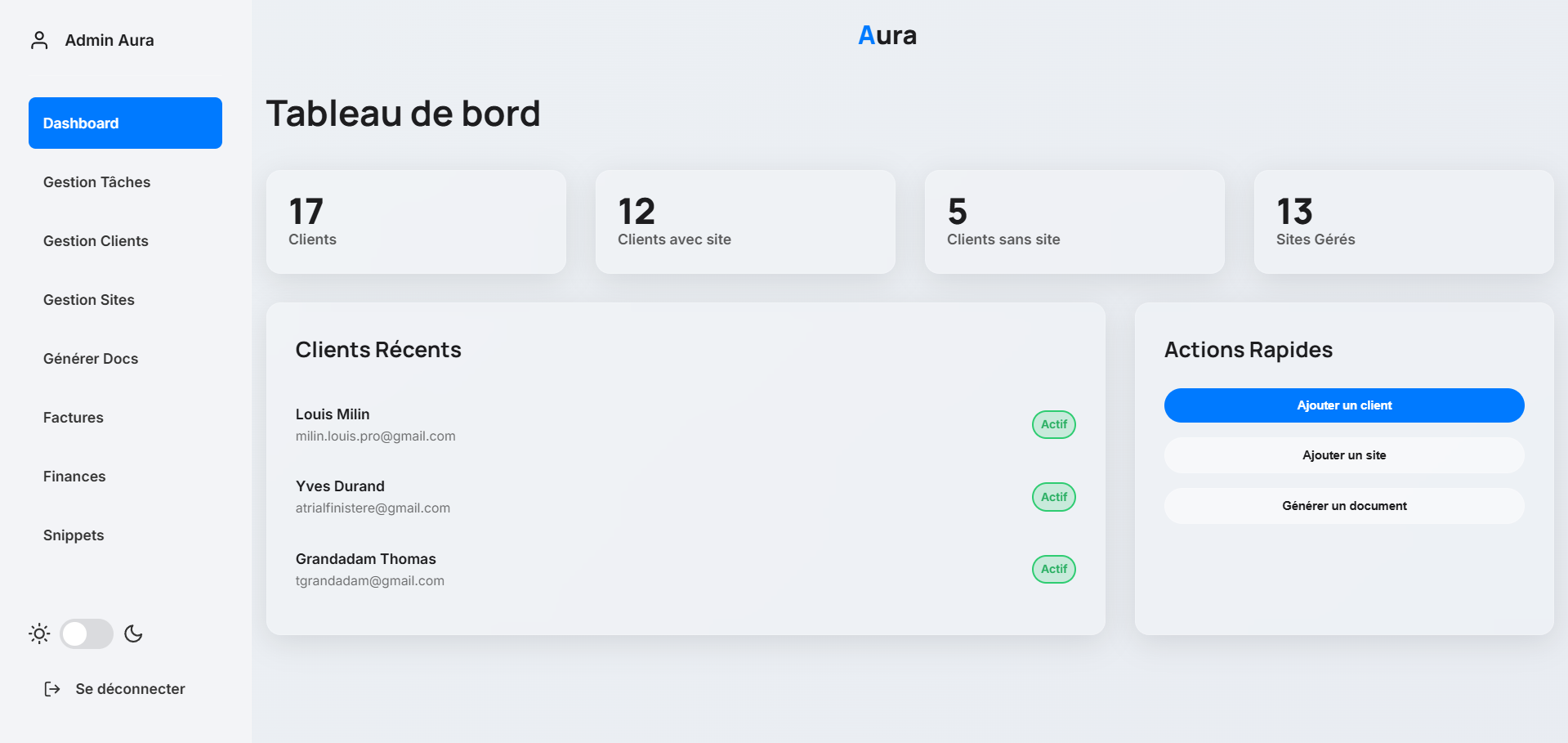Select the moon icon for dark mode

click(x=133, y=633)
